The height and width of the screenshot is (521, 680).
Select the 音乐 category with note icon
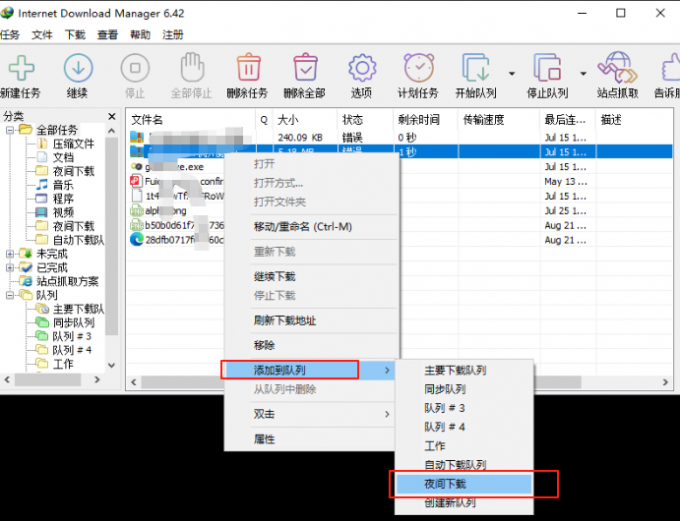coord(63,185)
